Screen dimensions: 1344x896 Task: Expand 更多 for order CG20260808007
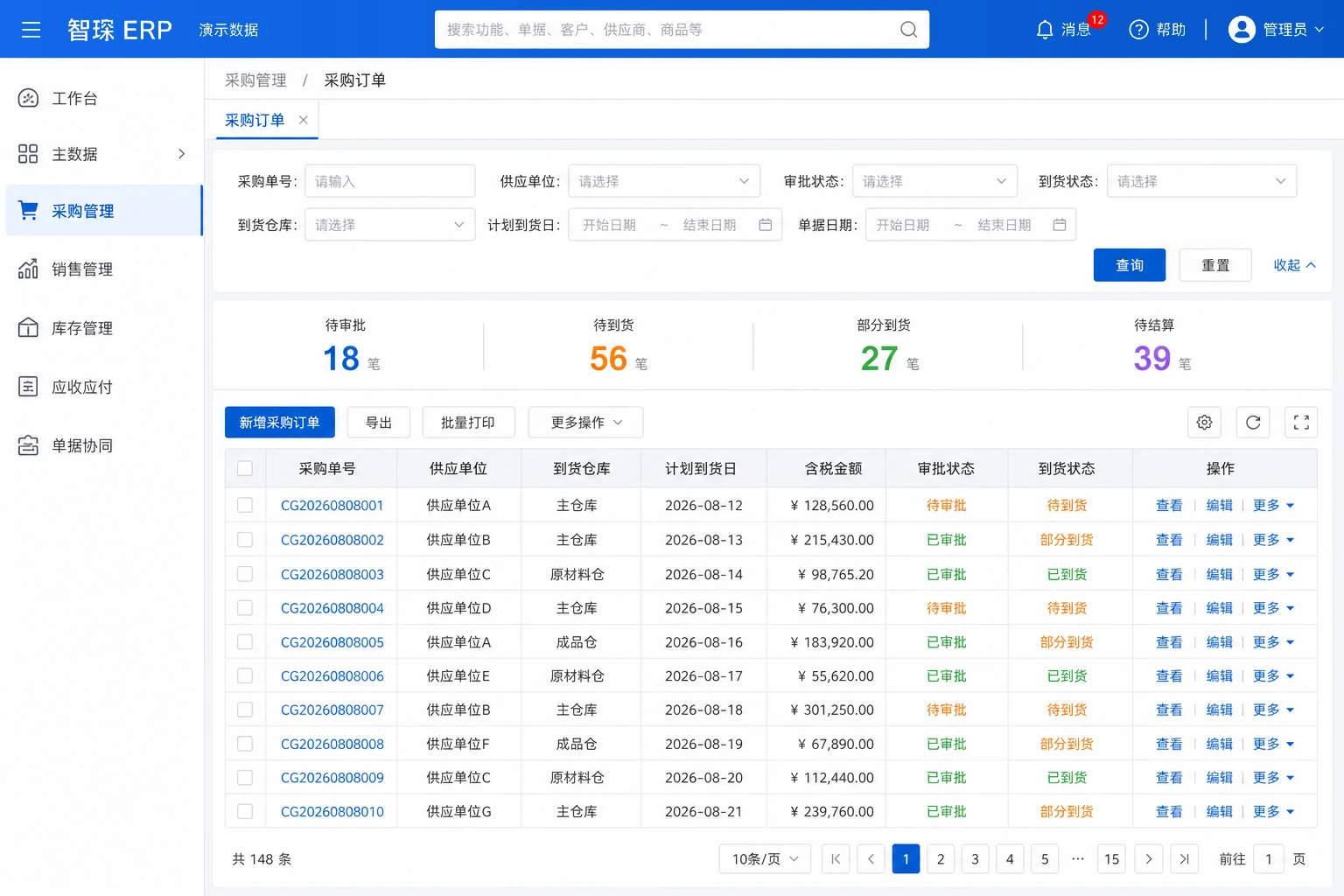[1273, 710]
